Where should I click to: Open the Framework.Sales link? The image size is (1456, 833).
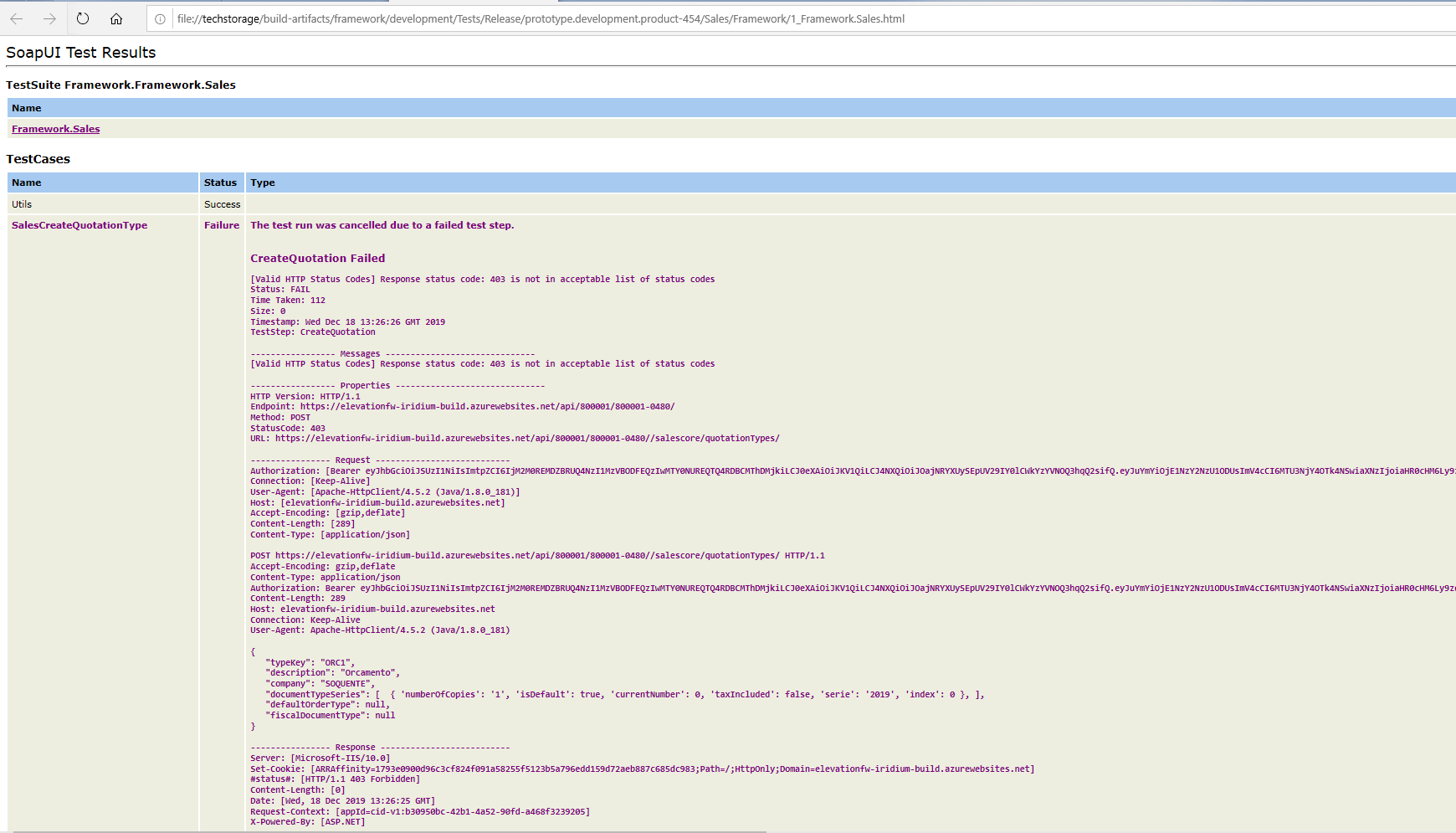(x=56, y=129)
